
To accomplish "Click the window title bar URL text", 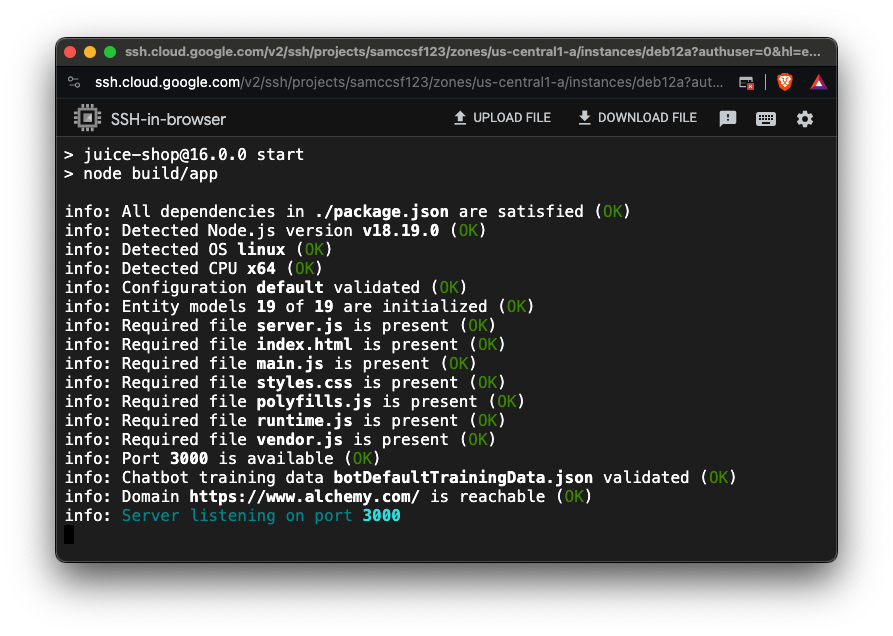I will (x=473, y=52).
